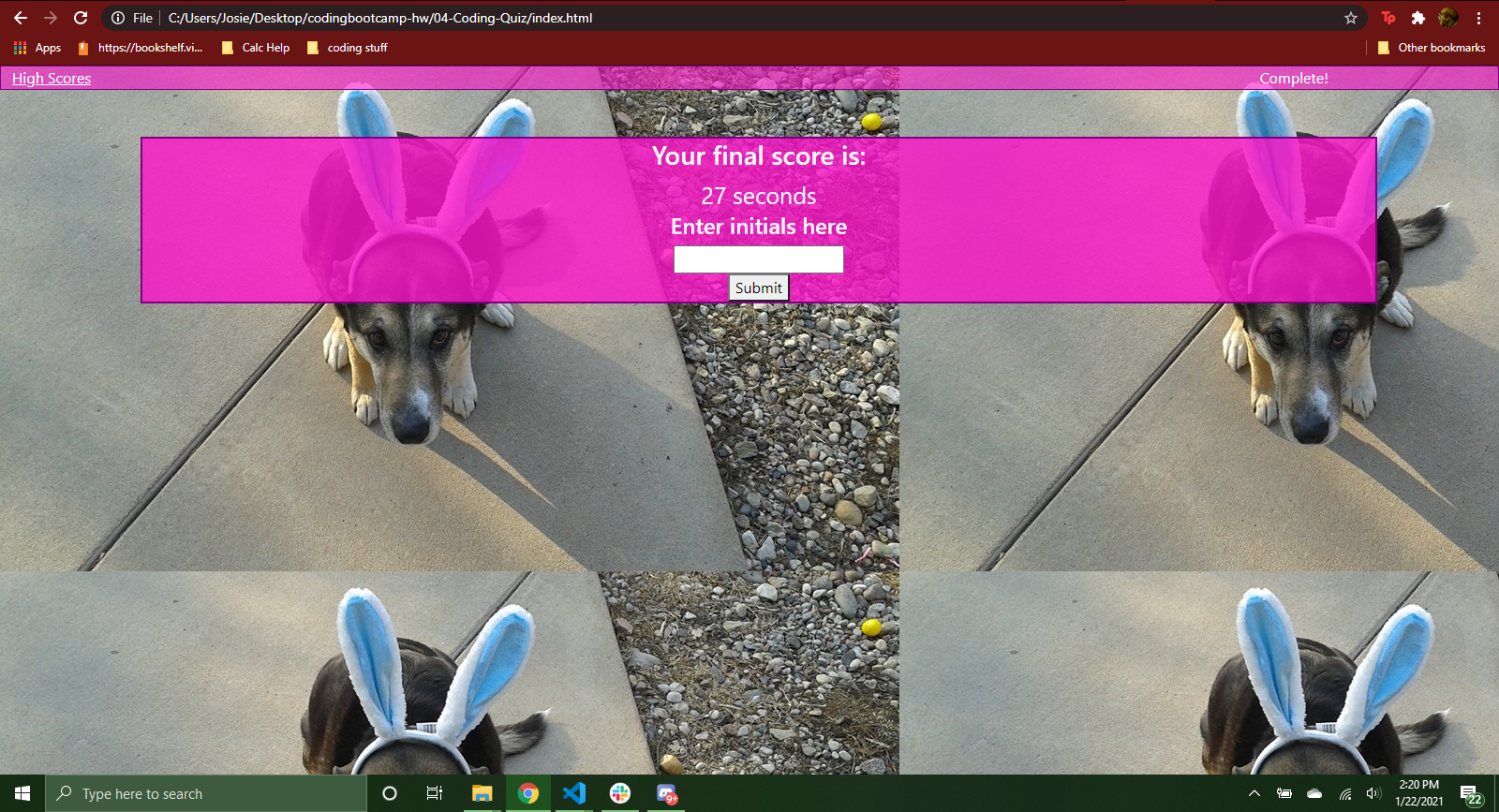The width and height of the screenshot is (1499, 812).
Task: Click the taskbar search box
Action: (206, 793)
